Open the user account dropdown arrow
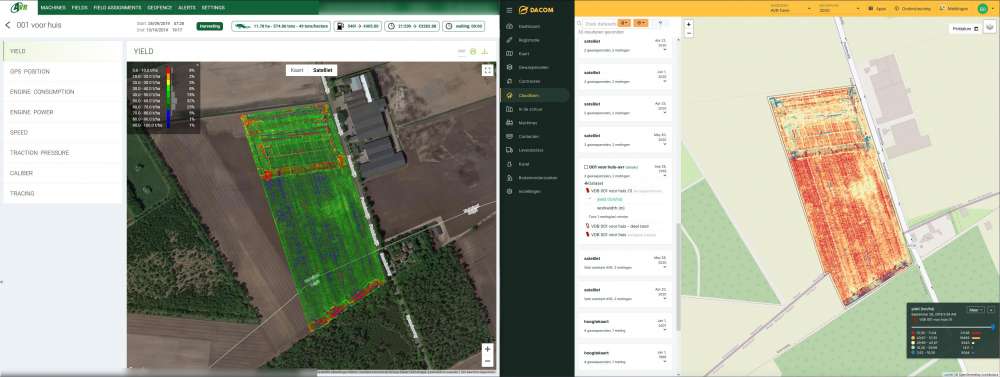This screenshot has height=377, width=1000. pos(992,9)
